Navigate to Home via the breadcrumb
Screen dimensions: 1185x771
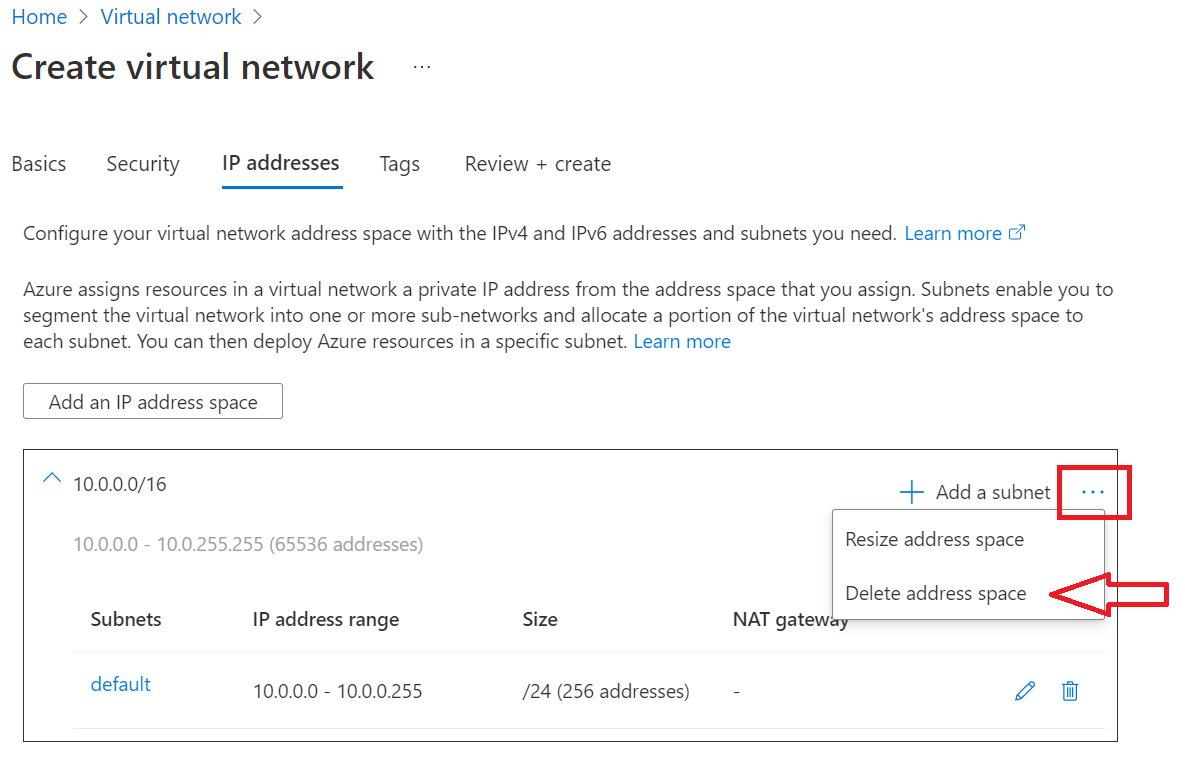tap(39, 16)
